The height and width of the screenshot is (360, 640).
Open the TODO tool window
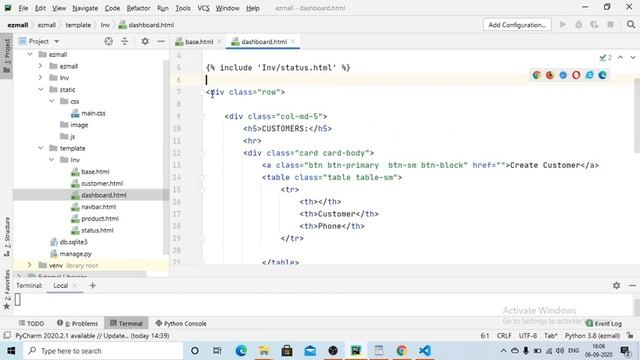coord(31,323)
